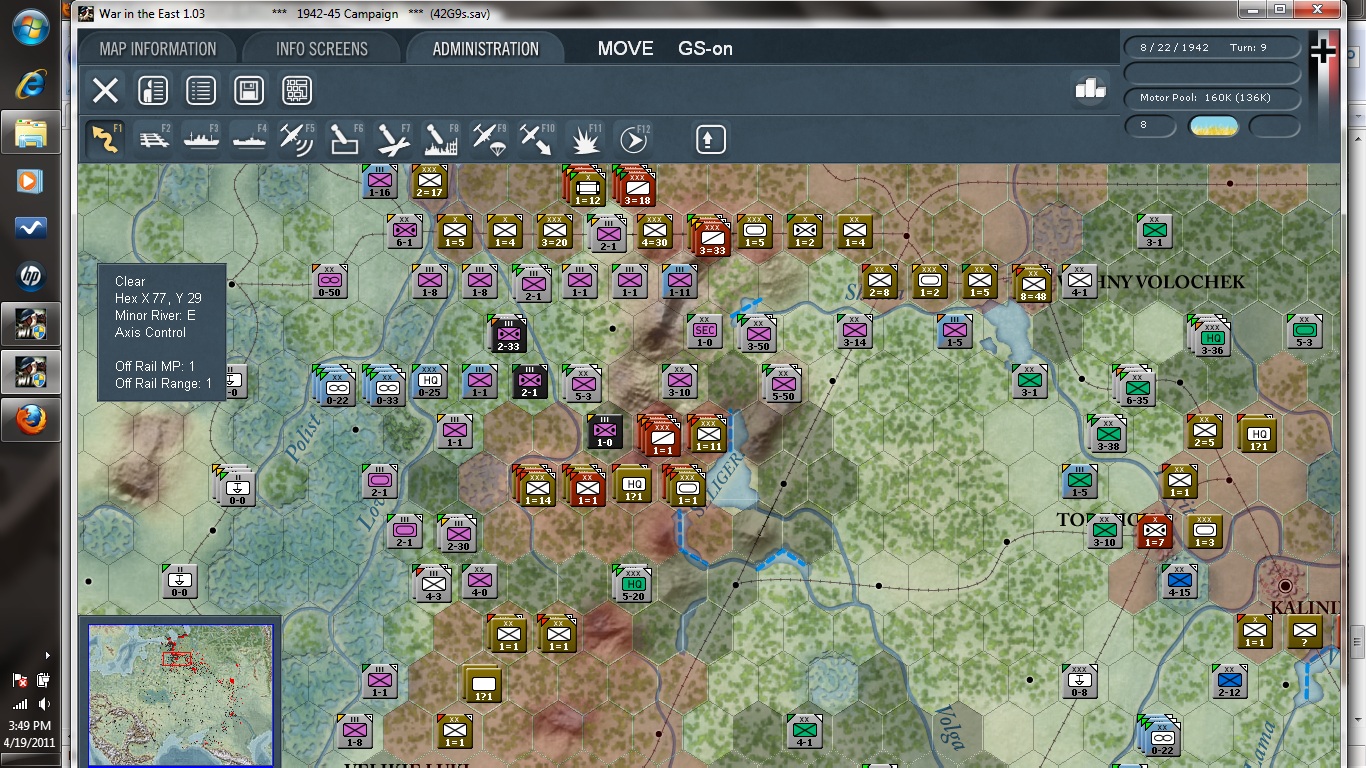Select the unit labeled 5-50
Viewport: 1366px width, 768px height.
[782, 384]
